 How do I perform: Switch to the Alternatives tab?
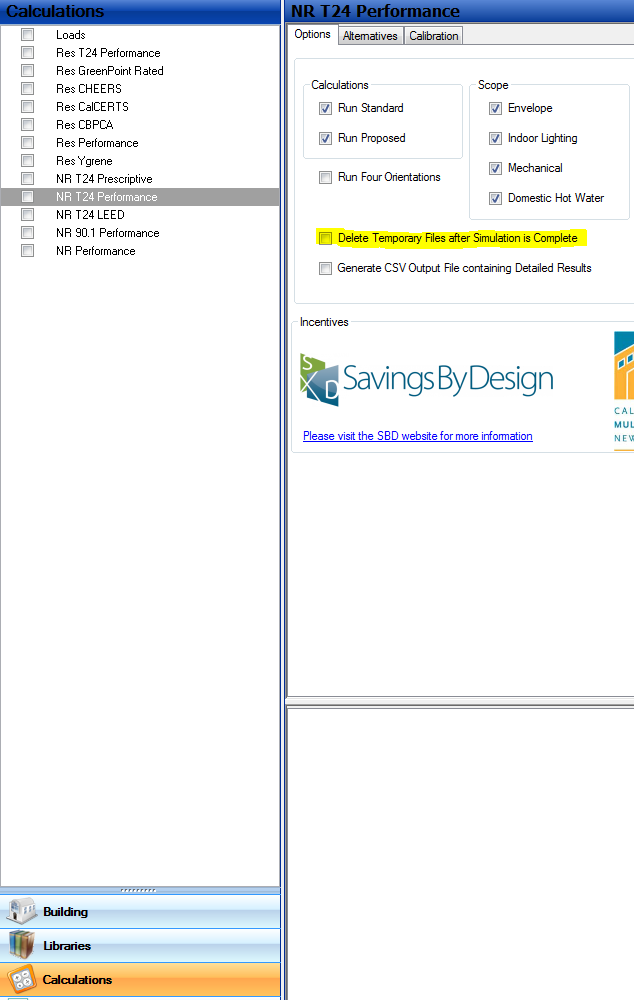click(x=370, y=36)
